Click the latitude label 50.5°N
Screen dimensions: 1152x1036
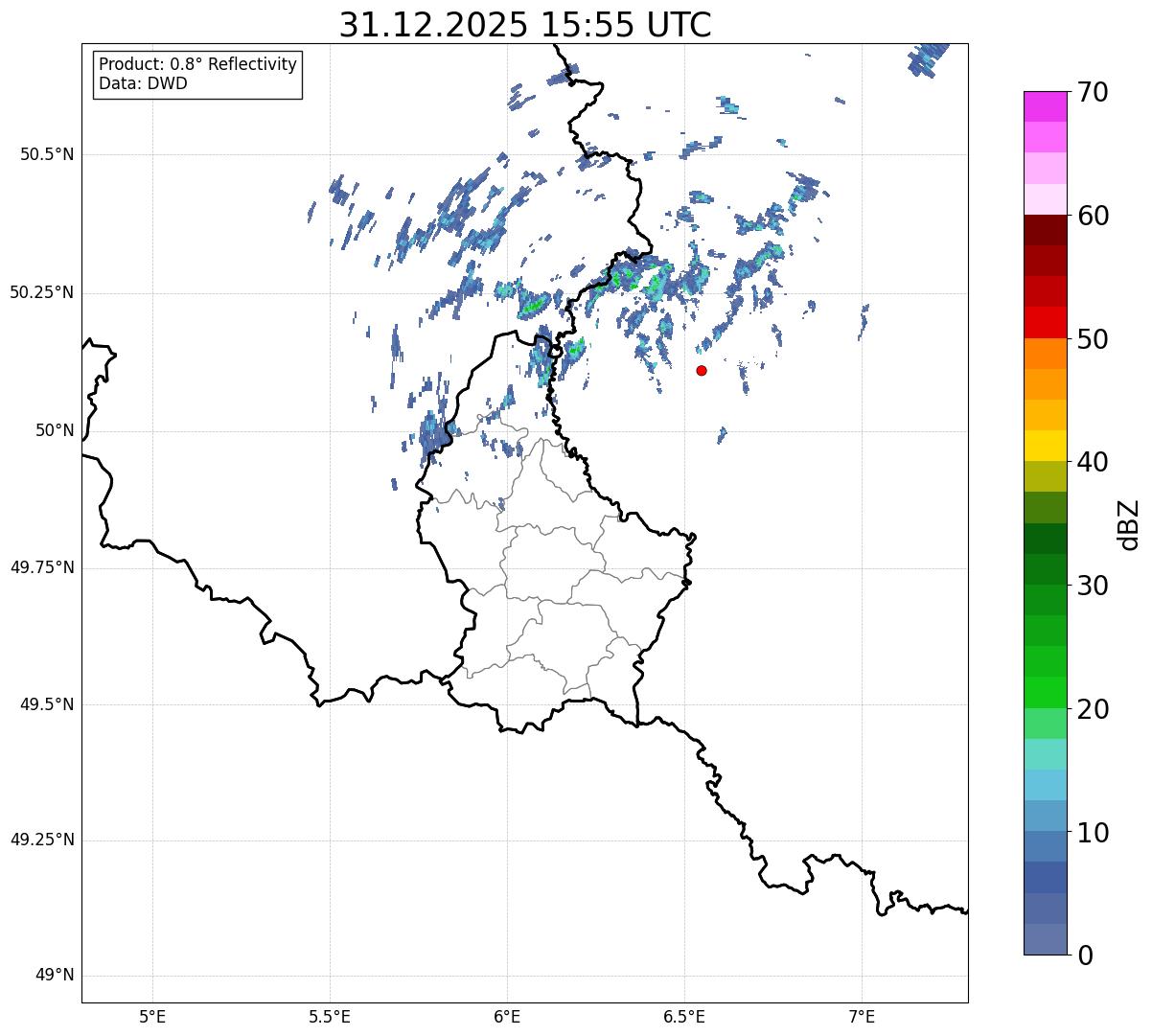coord(47,154)
